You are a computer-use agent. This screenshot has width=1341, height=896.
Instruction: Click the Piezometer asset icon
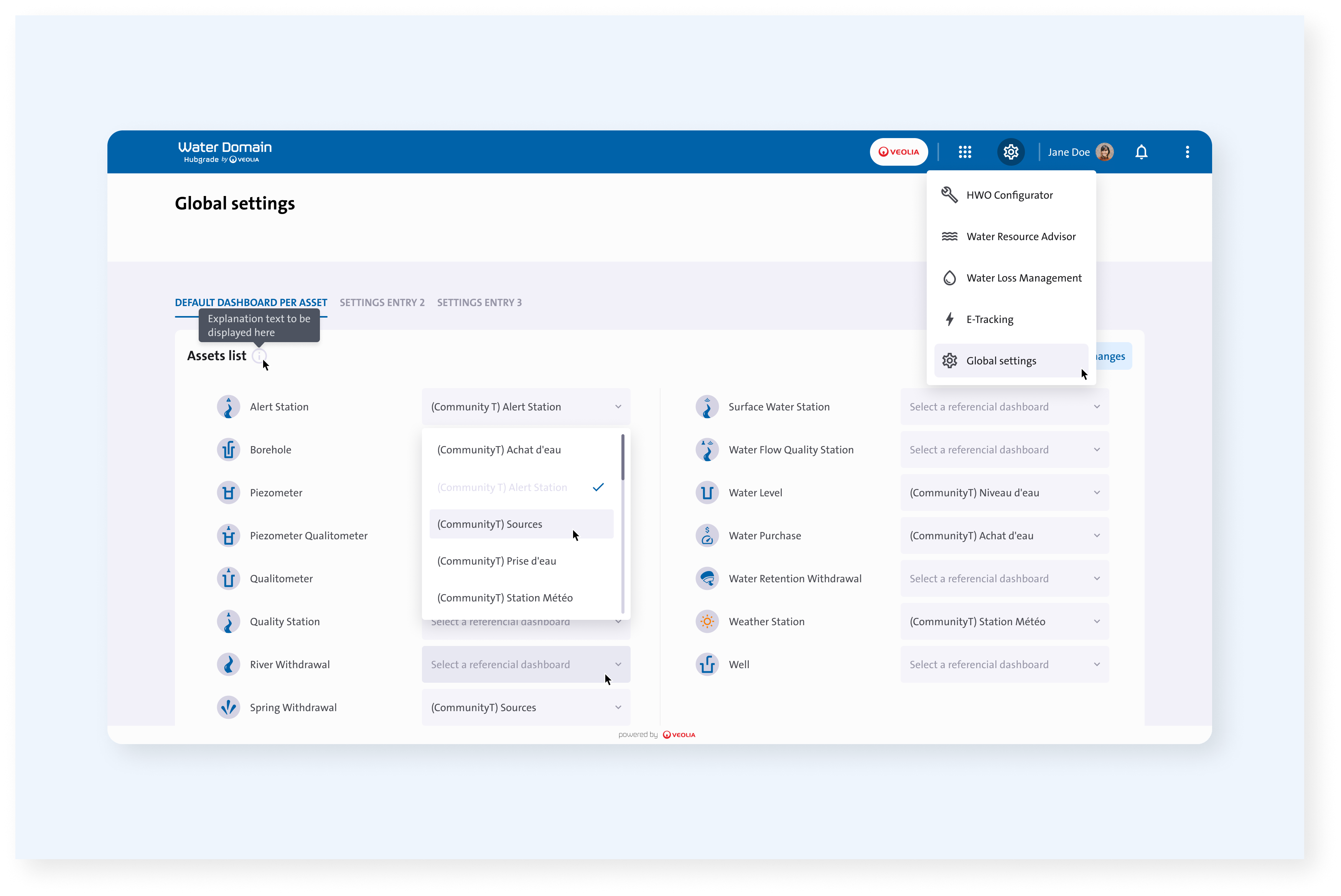point(229,492)
